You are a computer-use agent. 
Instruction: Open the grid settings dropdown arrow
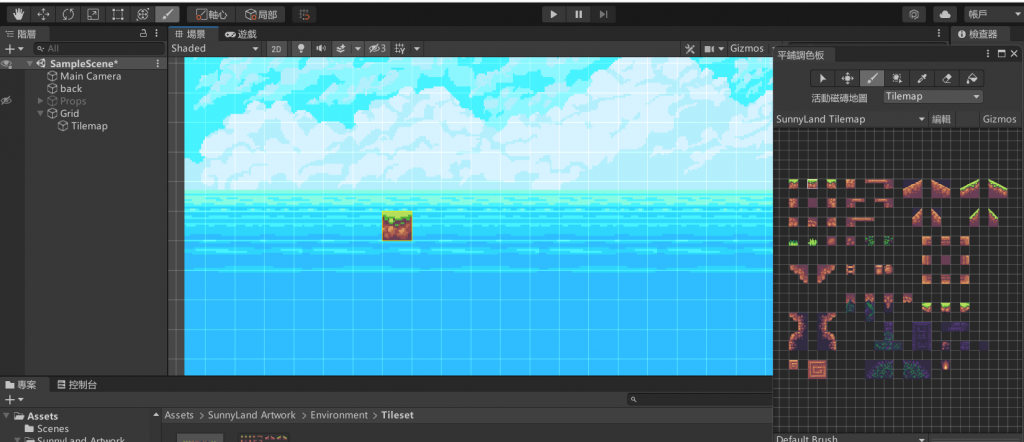(x=417, y=48)
